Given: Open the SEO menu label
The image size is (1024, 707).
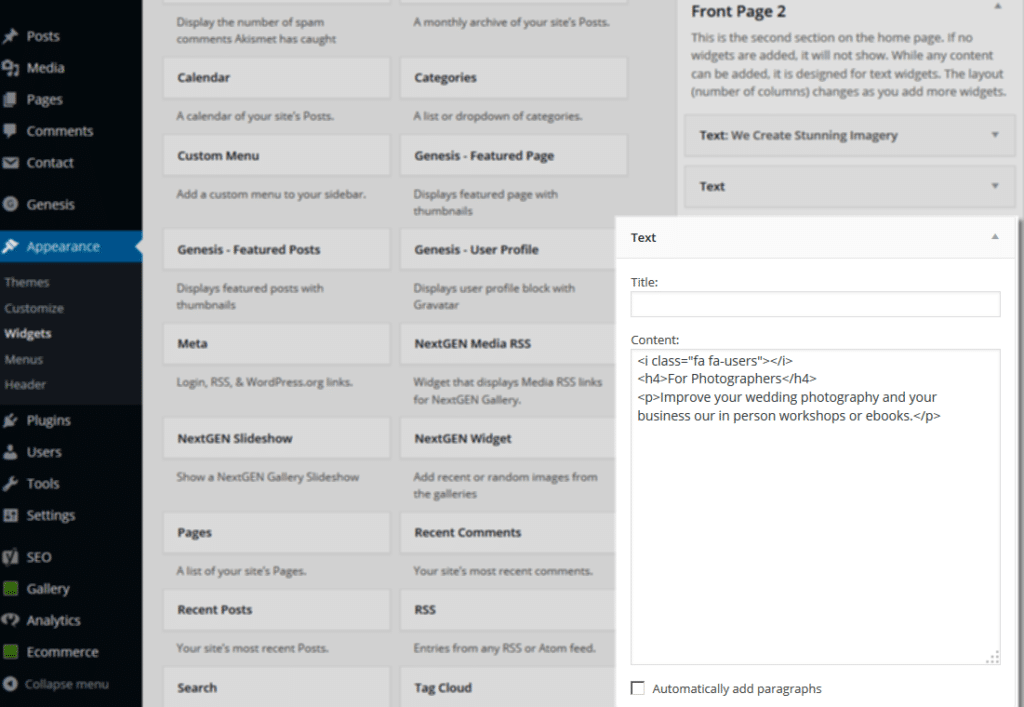Looking at the screenshot, I should click(x=39, y=557).
